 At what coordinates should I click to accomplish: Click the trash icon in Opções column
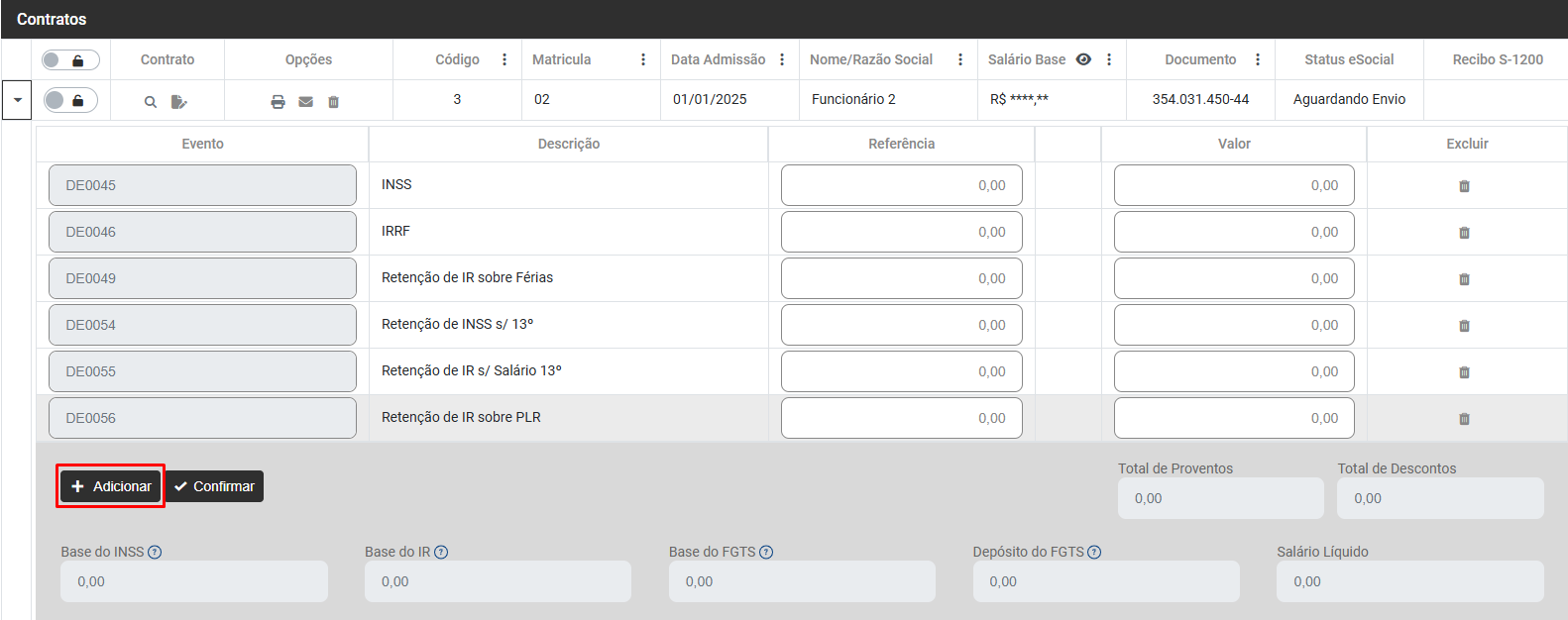pyautogui.click(x=334, y=102)
